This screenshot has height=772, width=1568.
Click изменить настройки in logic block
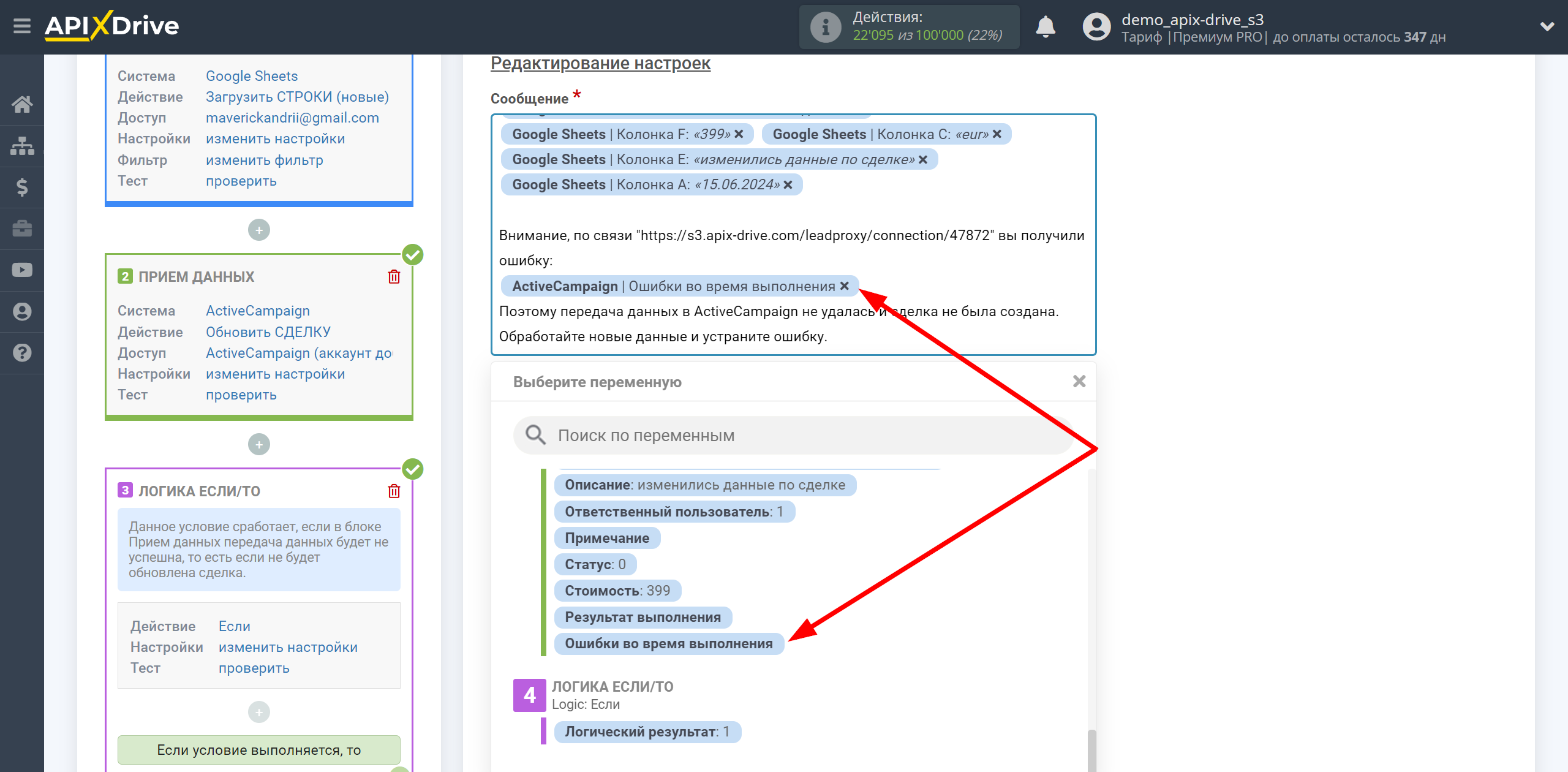coord(288,647)
